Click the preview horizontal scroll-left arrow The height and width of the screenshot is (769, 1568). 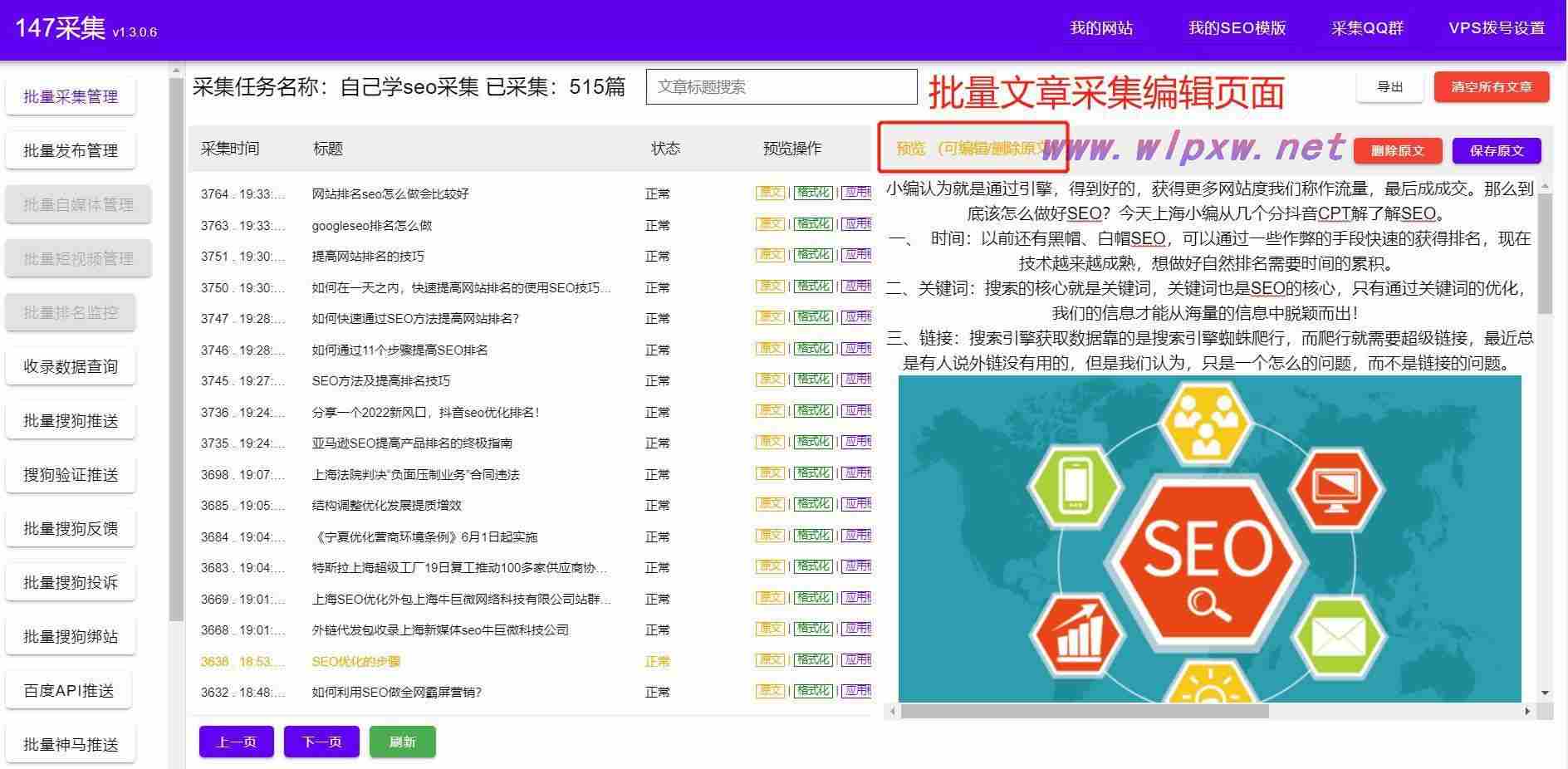(893, 711)
